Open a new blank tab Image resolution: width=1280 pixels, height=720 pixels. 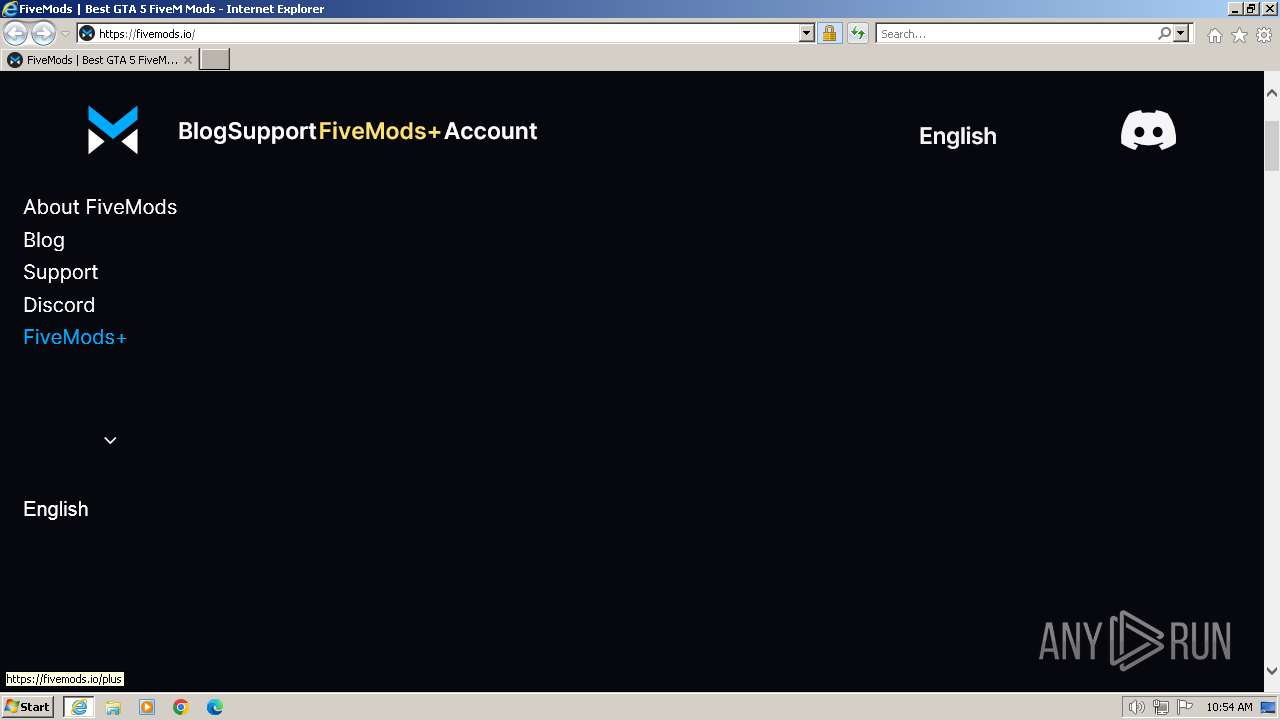pos(215,60)
